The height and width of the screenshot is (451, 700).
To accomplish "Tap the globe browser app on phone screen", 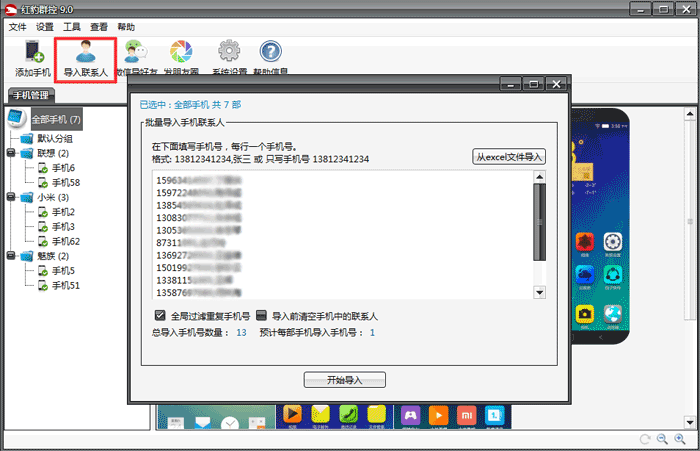I will point(613,314).
